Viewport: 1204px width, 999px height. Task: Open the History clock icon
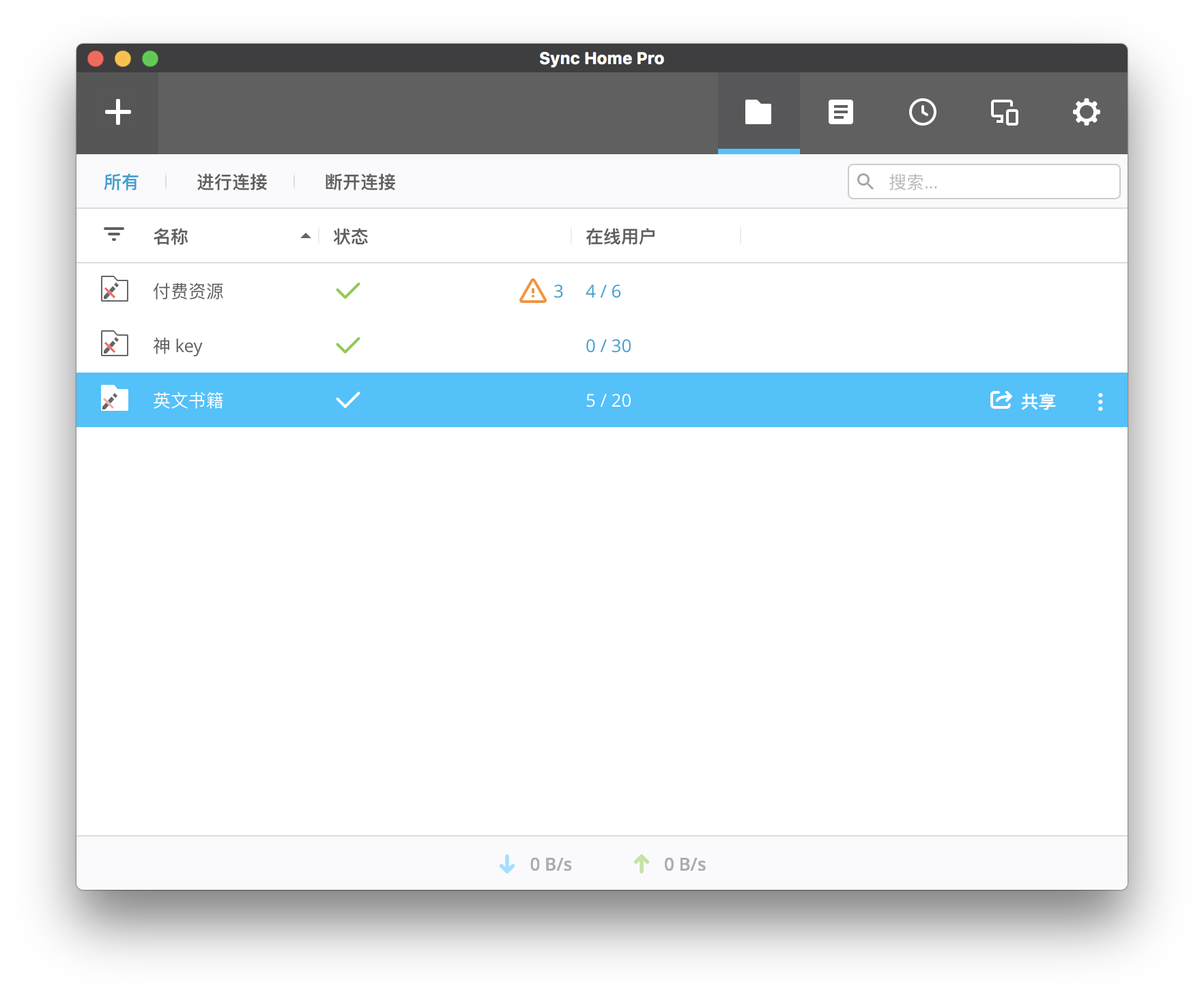pyautogui.click(x=922, y=113)
